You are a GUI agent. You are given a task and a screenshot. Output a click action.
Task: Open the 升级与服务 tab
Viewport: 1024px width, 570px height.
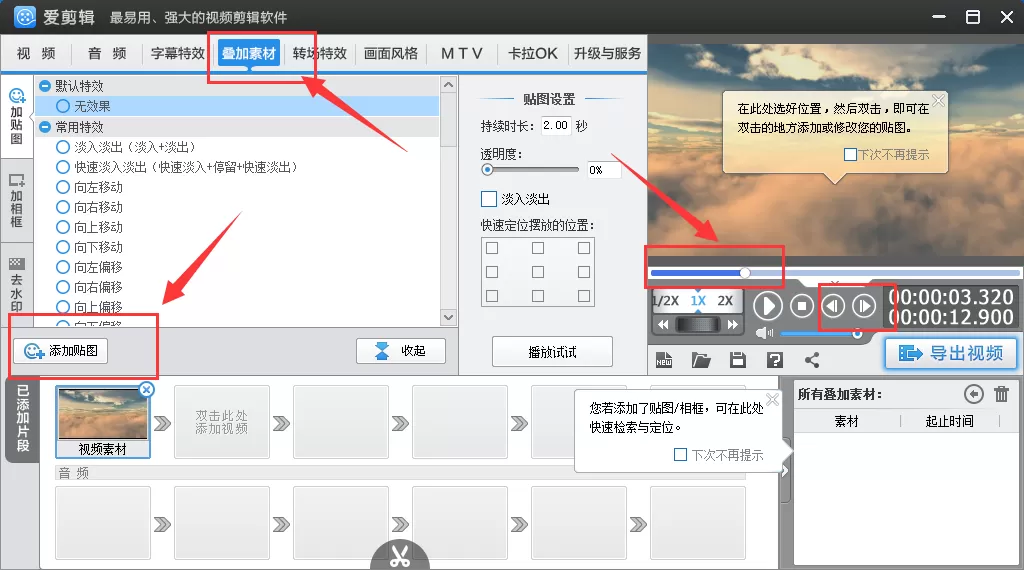[607, 54]
